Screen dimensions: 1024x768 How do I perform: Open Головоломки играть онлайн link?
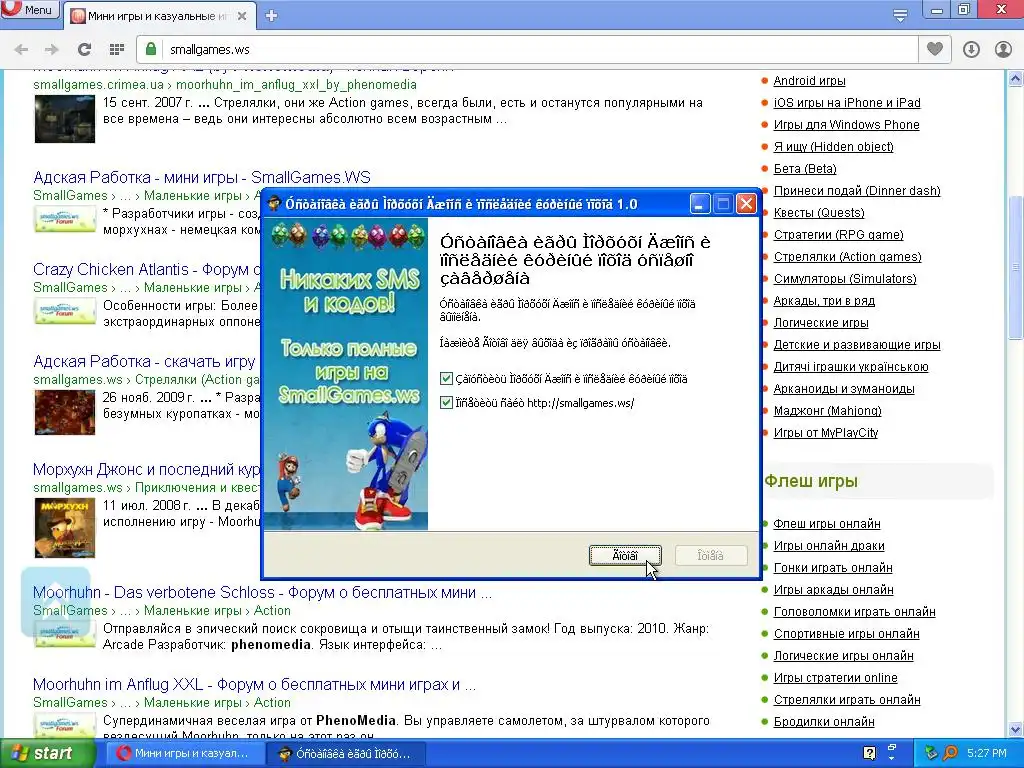pos(854,612)
